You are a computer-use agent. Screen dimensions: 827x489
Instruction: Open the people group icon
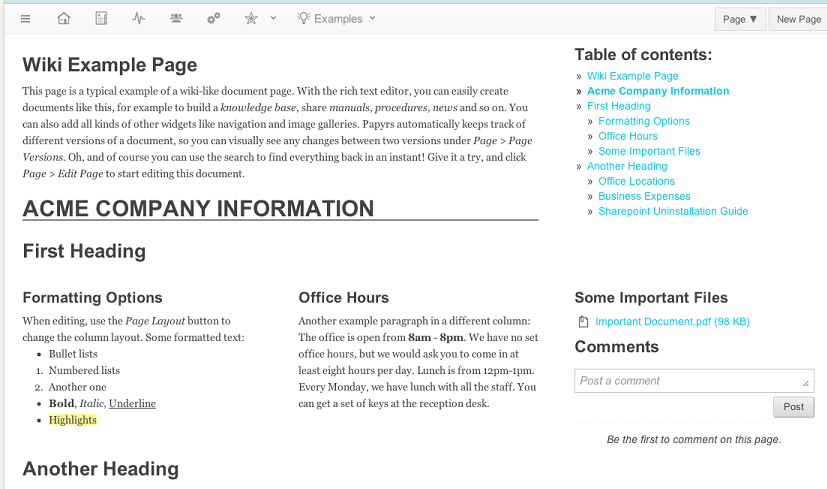(x=176, y=18)
